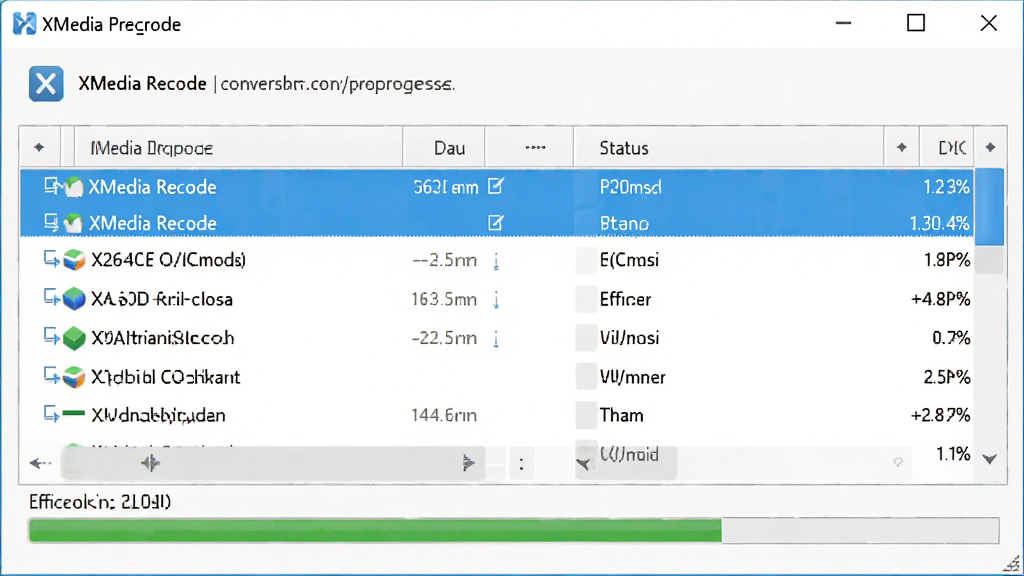Click the left arrow of horizontal scrollbar

[x=40, y=464]
